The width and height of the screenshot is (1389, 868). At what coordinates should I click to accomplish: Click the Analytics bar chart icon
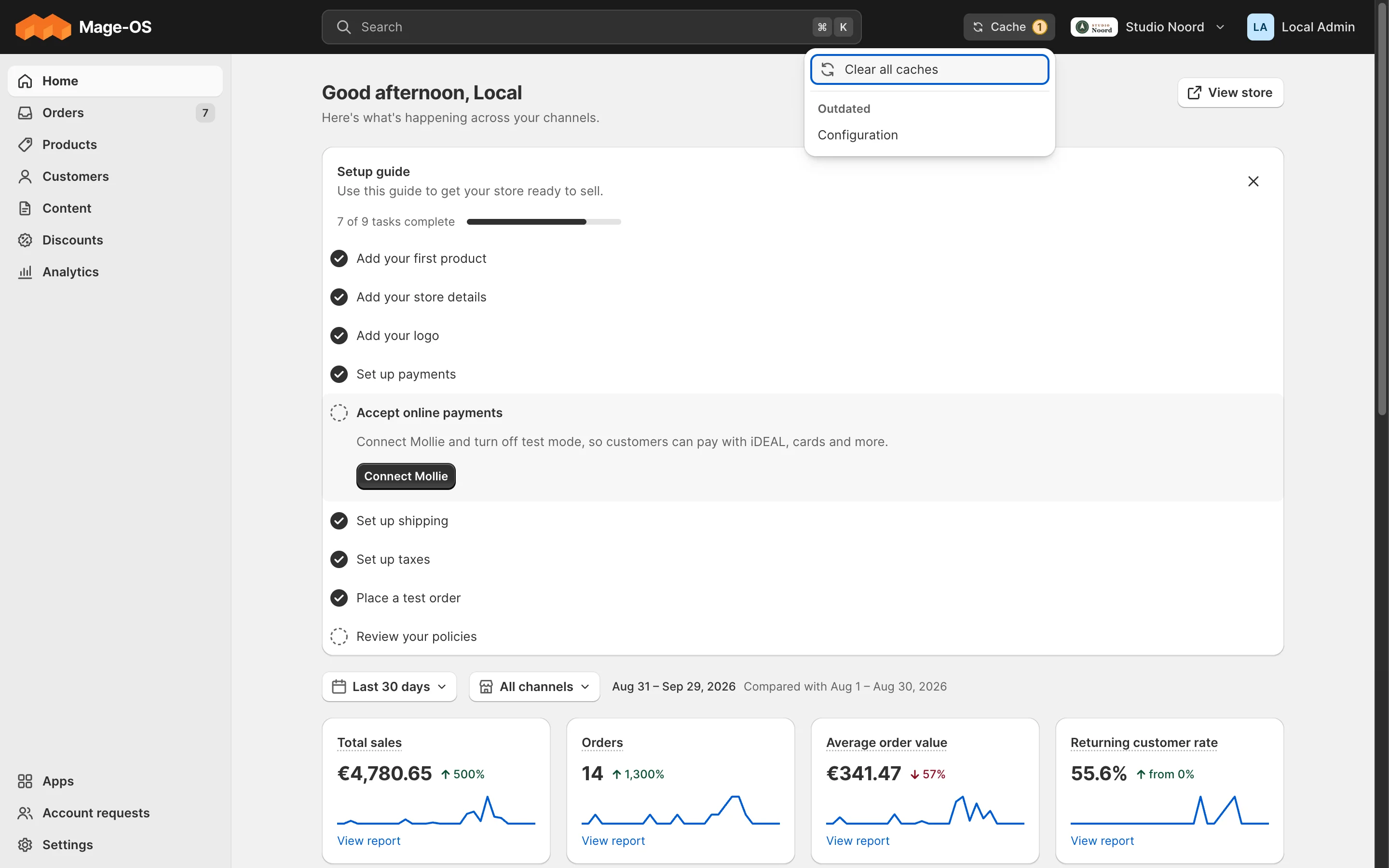click(25, 272)
